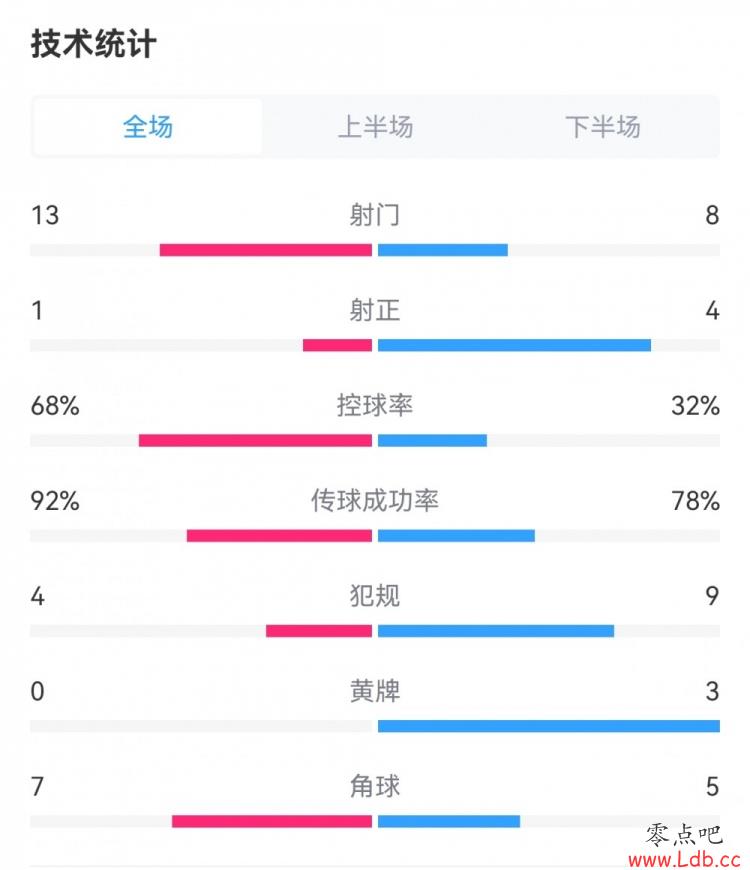The height and width of the screenshot is (870, 750).
Task: Click the red 控球率 68% bar
Action: pos(255,441)
